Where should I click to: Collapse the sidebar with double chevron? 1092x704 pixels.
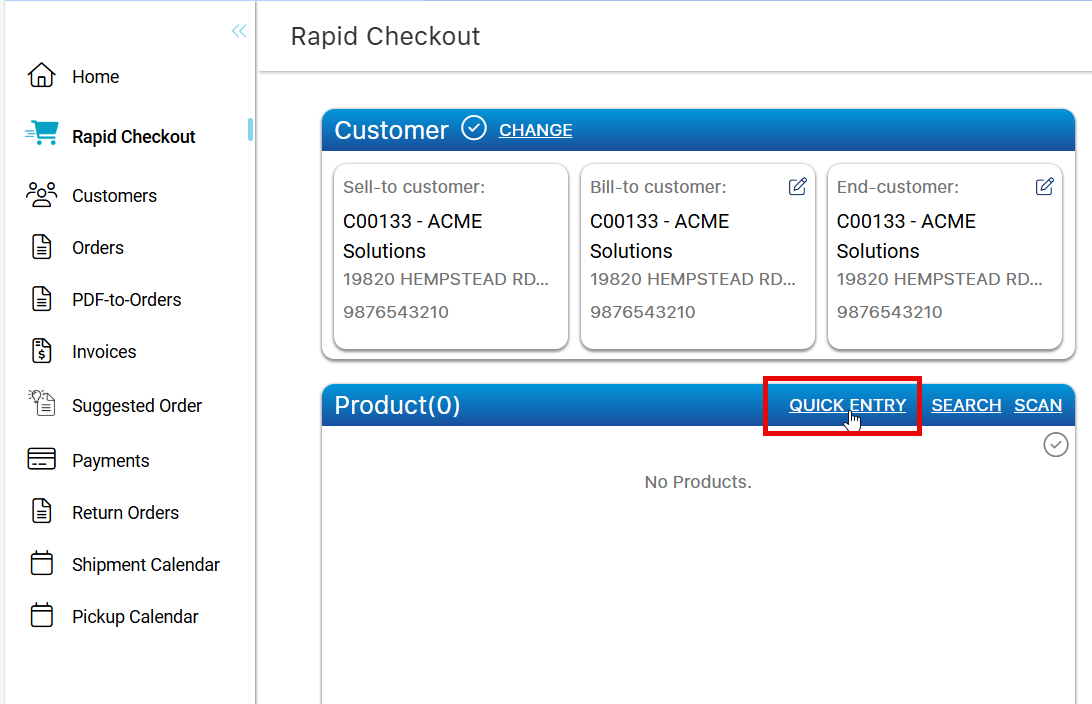(x=239, y=31)
